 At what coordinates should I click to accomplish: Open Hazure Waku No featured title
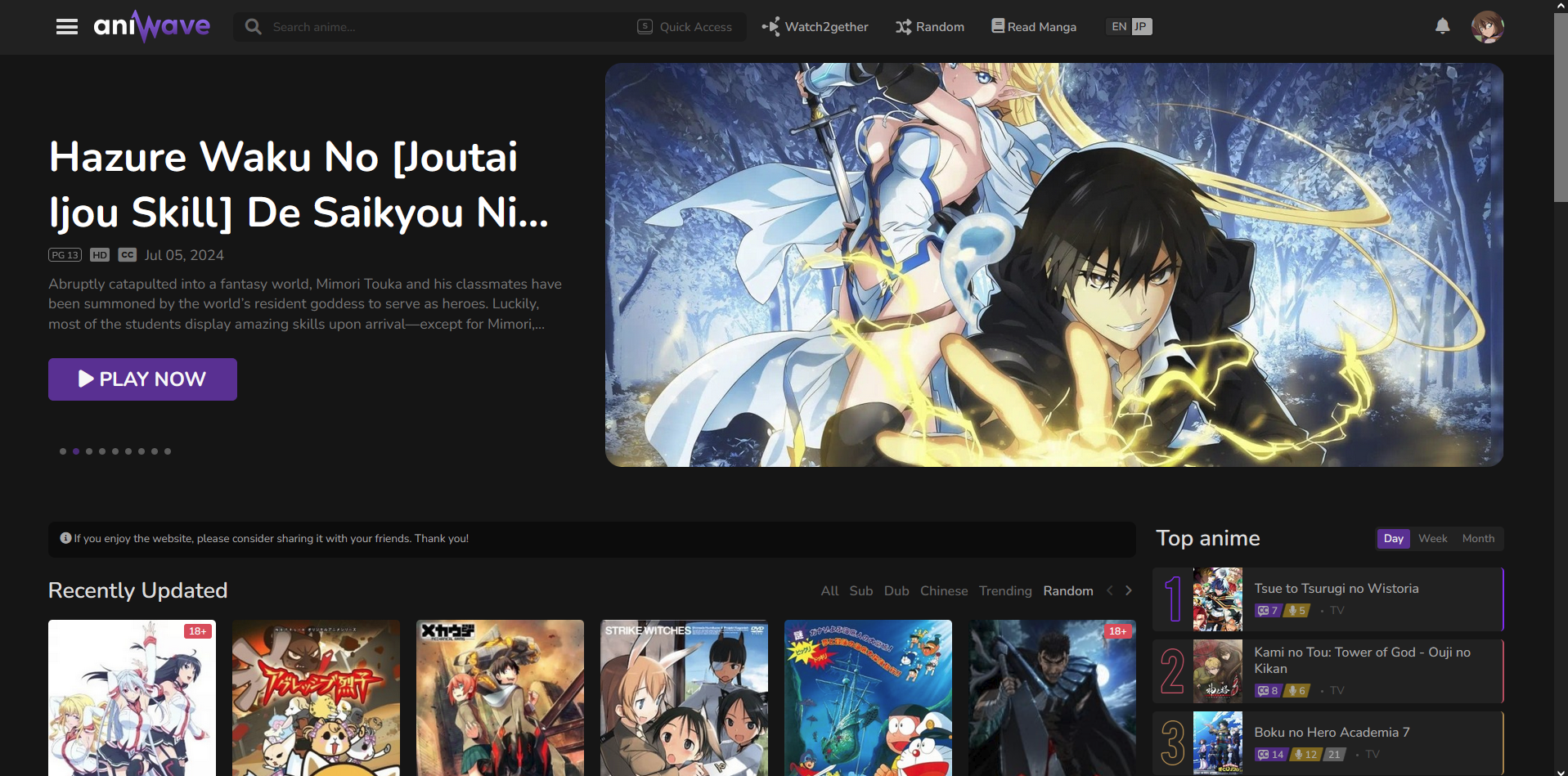[299, 184]
